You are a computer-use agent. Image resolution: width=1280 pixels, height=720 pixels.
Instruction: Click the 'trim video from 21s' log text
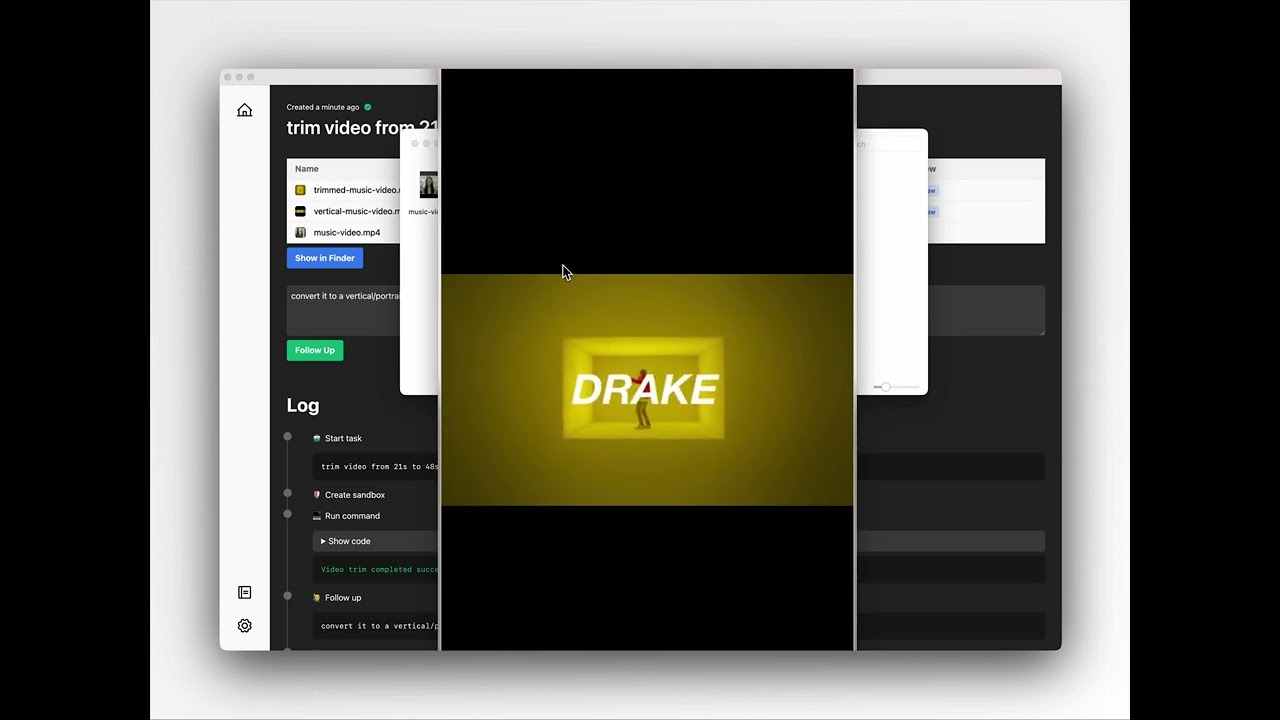(379, 466)
